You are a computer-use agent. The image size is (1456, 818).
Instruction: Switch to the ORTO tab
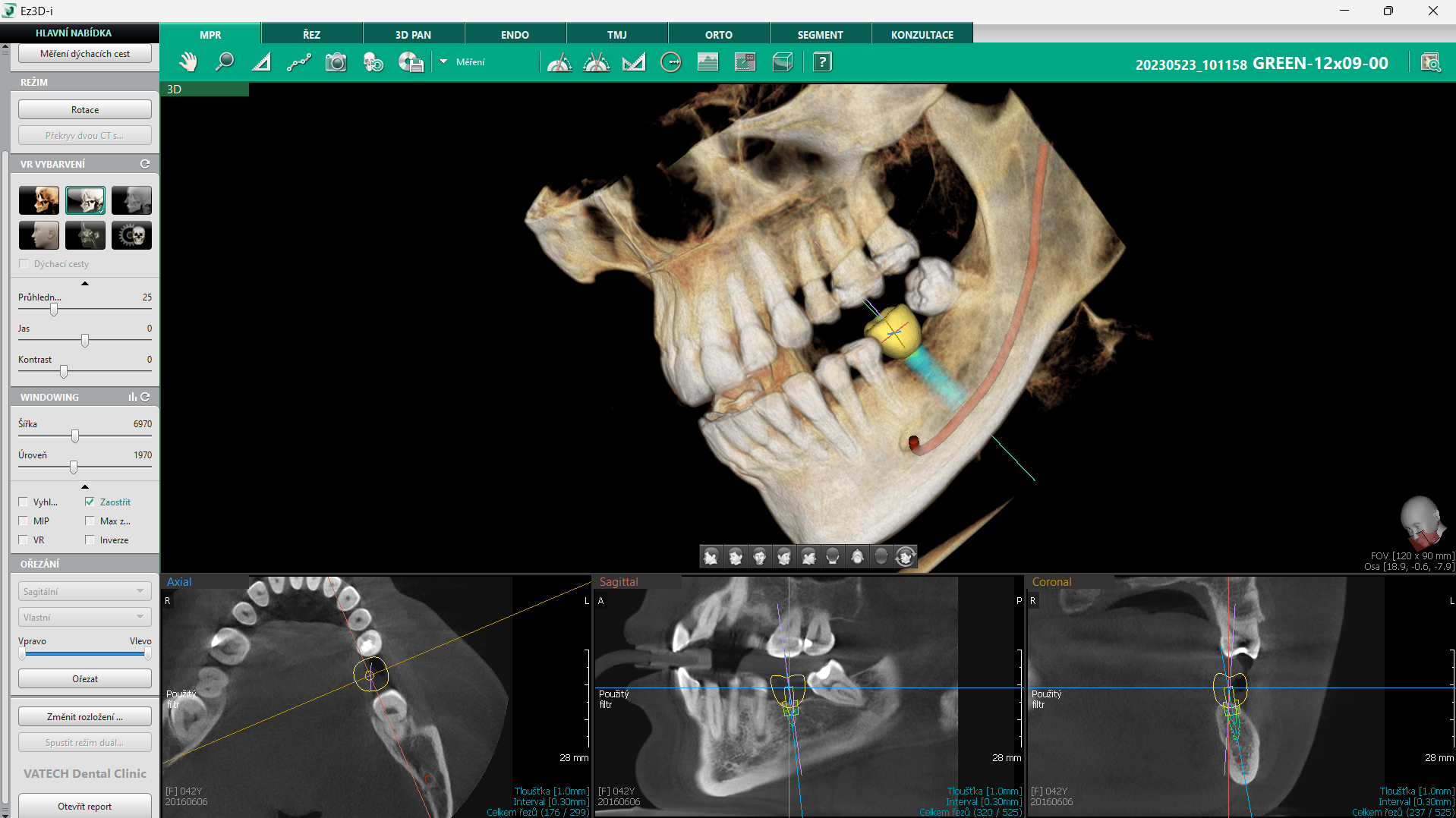tap(719, 35)
